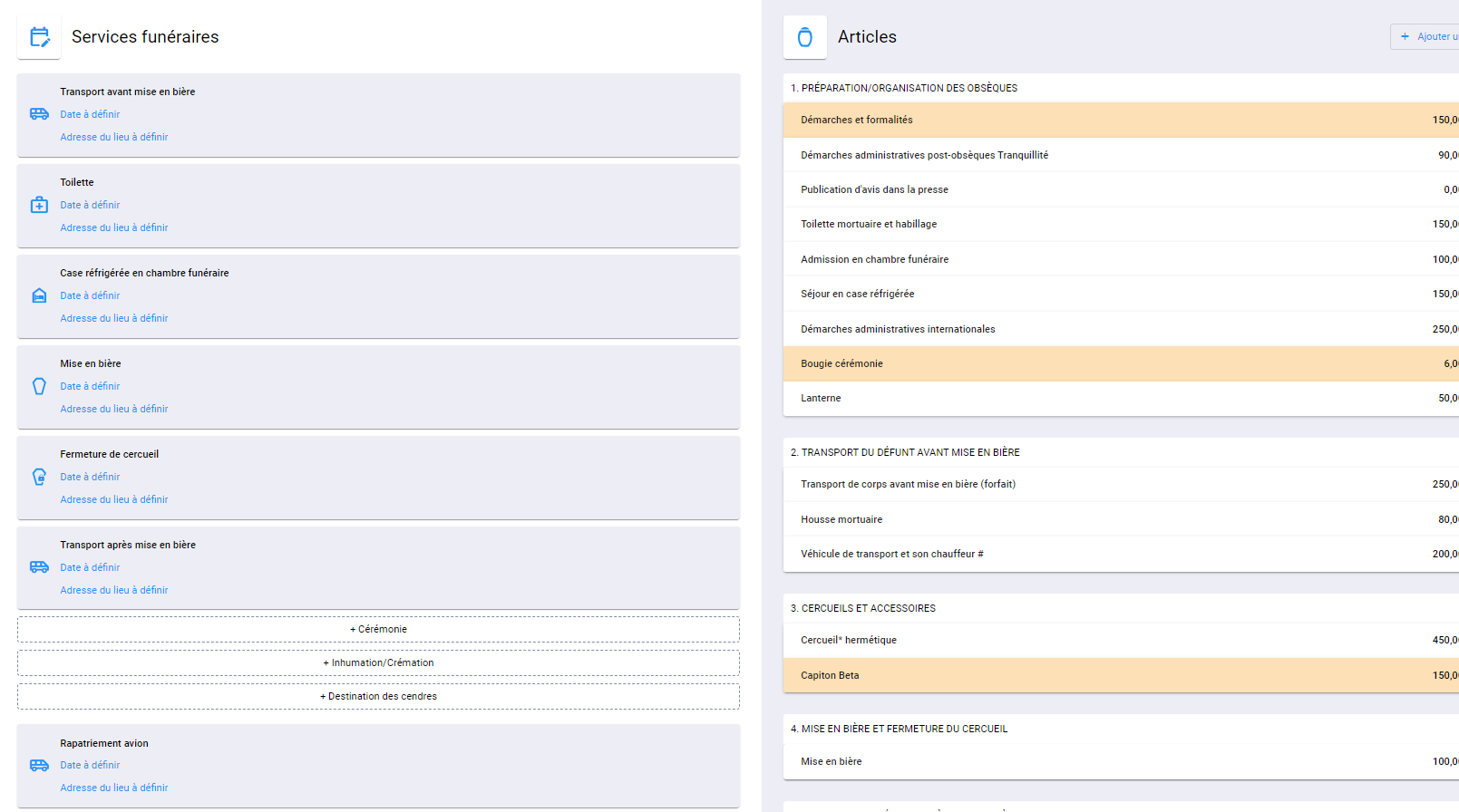Click the coffin icon for Mise en bière
This screenshot has width=1459, height=812.
[x=39, y=386]
